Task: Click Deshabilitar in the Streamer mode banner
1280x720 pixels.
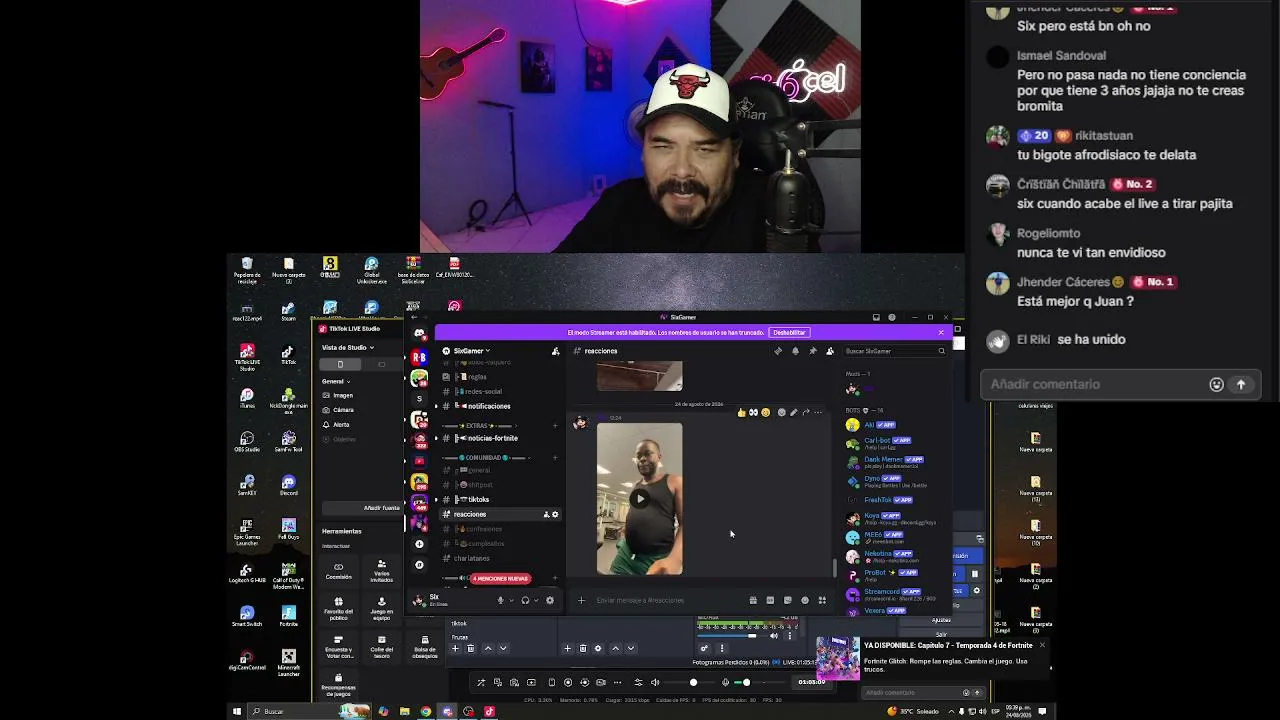Action: (789, 332)
